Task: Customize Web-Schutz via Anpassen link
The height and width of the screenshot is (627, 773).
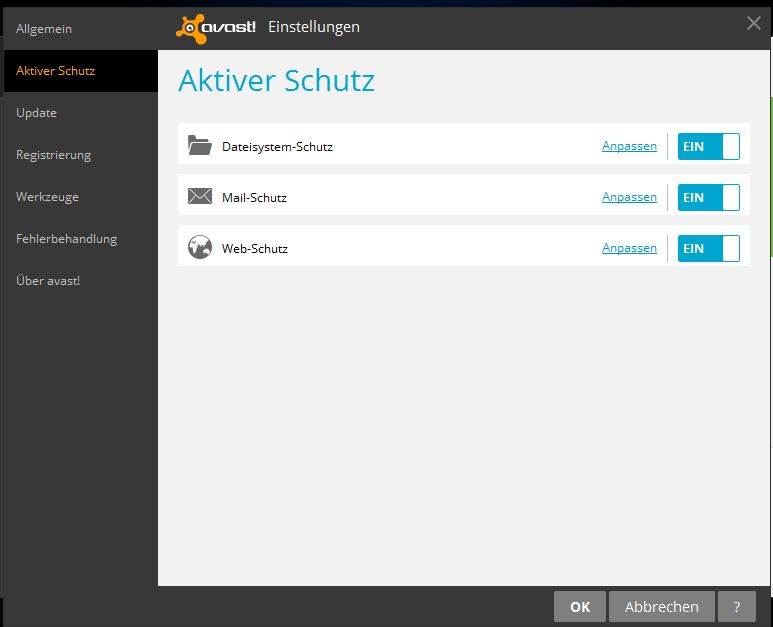Action: (x=629, y=247)
